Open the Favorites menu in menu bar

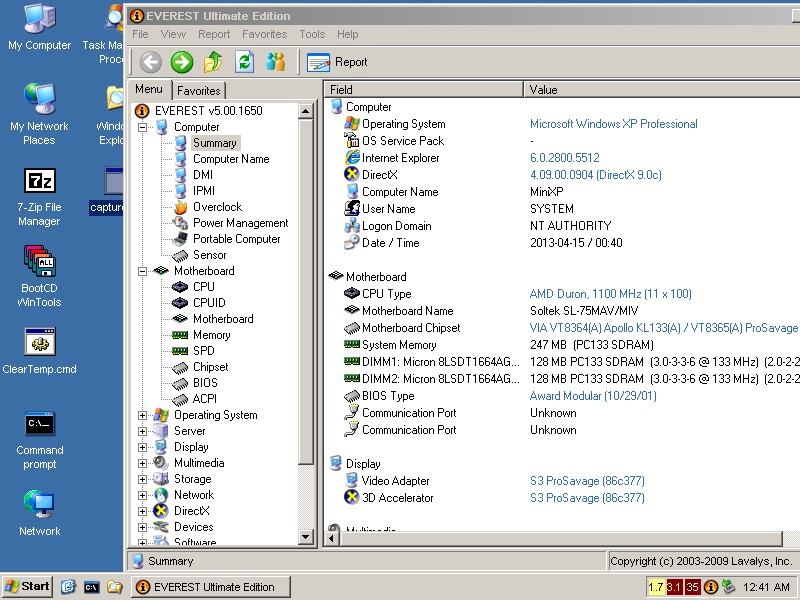coord(264,34)
